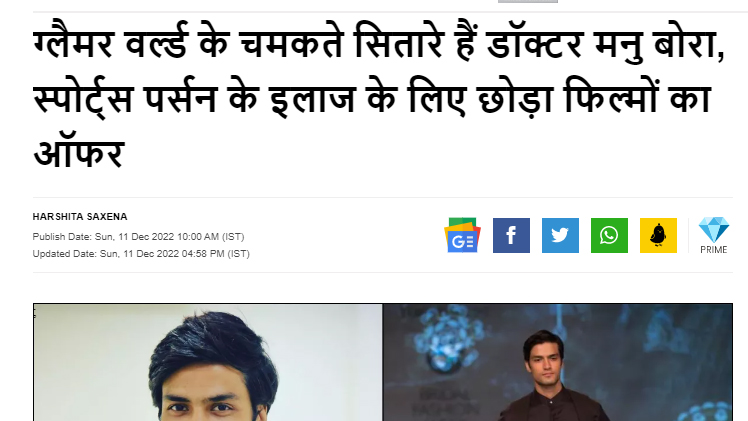Click the Updated Date line

[141, 254]
